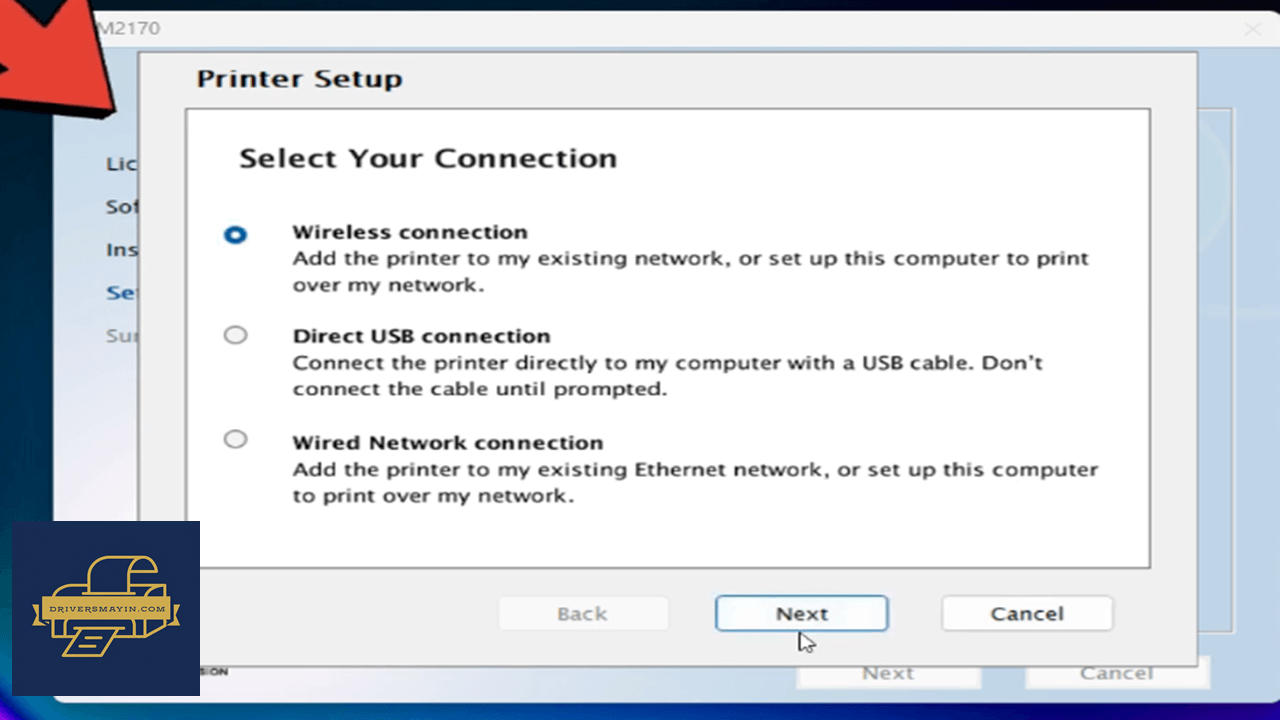Click the Next button
1280x720 pixels.
pos(802,614)
